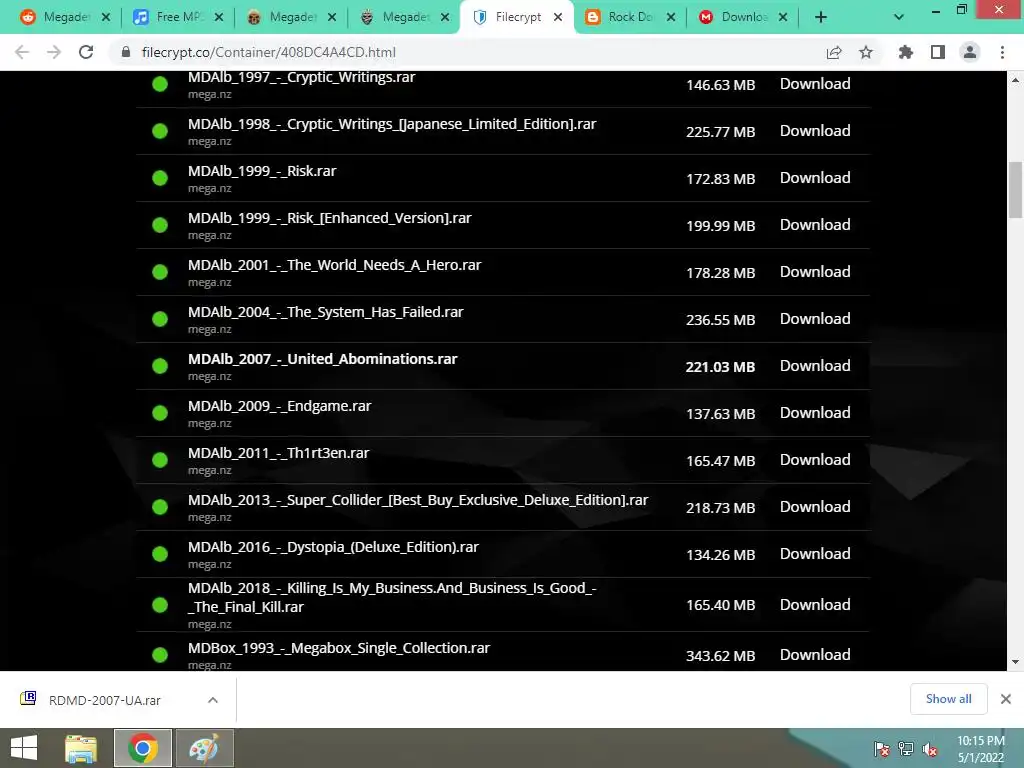The height and width of the screenshot is (768, 1024).
Task: Open the tab search dropdown arrow
Action: point(899,18)
